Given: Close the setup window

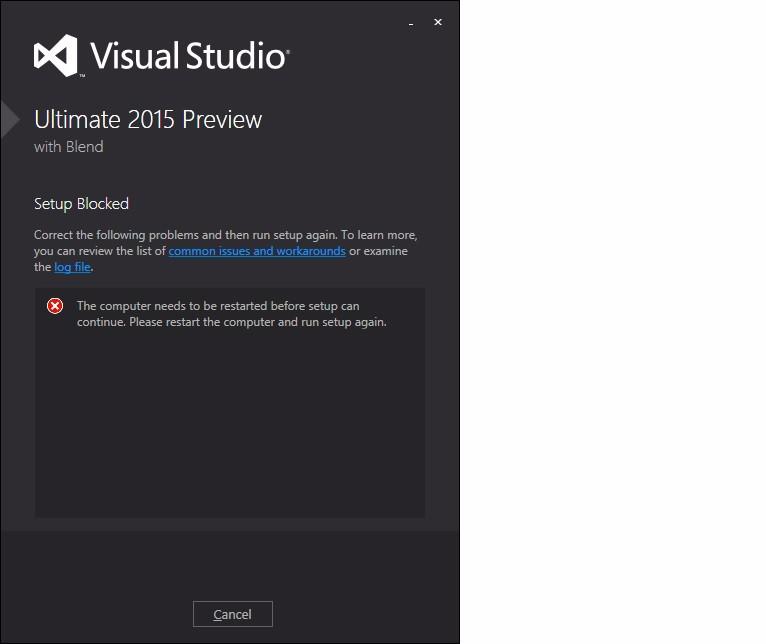Looking at the screenshot, I should tap(438, 22).
